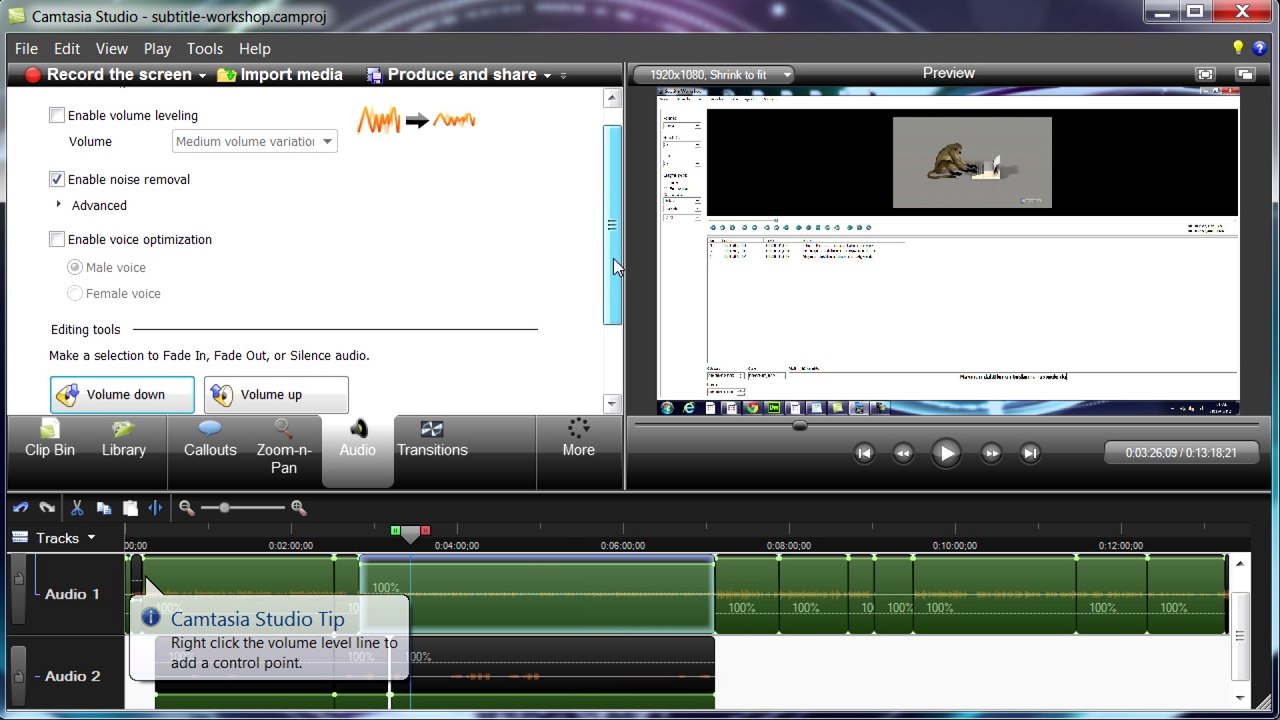Screen dimensions: 1280x720
Task: Open Zoom-n-Pan tab
Action: [x=284, y=448]
